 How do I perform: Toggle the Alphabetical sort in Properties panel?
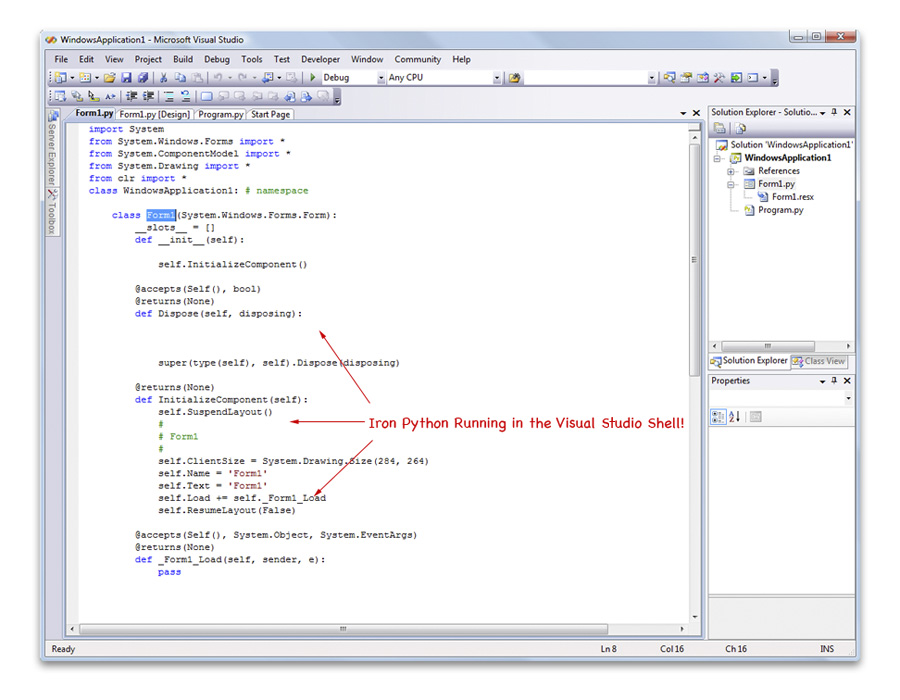[x=733, y=414]
